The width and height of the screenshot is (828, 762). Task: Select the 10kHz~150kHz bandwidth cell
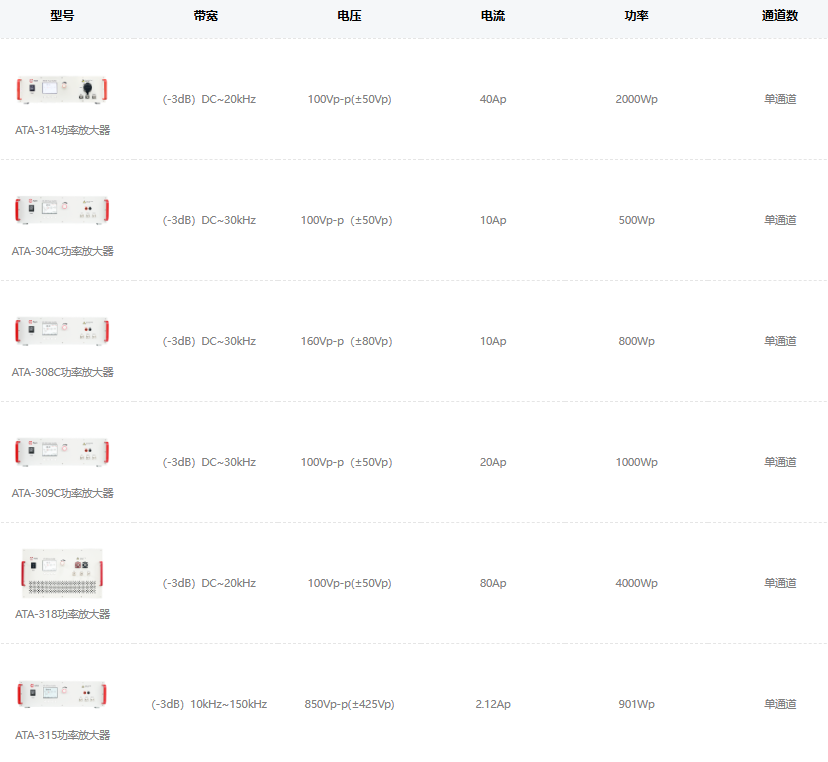(209, 704)
